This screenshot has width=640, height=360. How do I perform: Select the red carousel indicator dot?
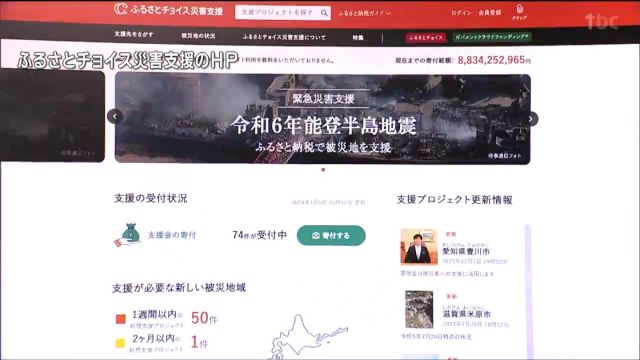tap(323, 169)
